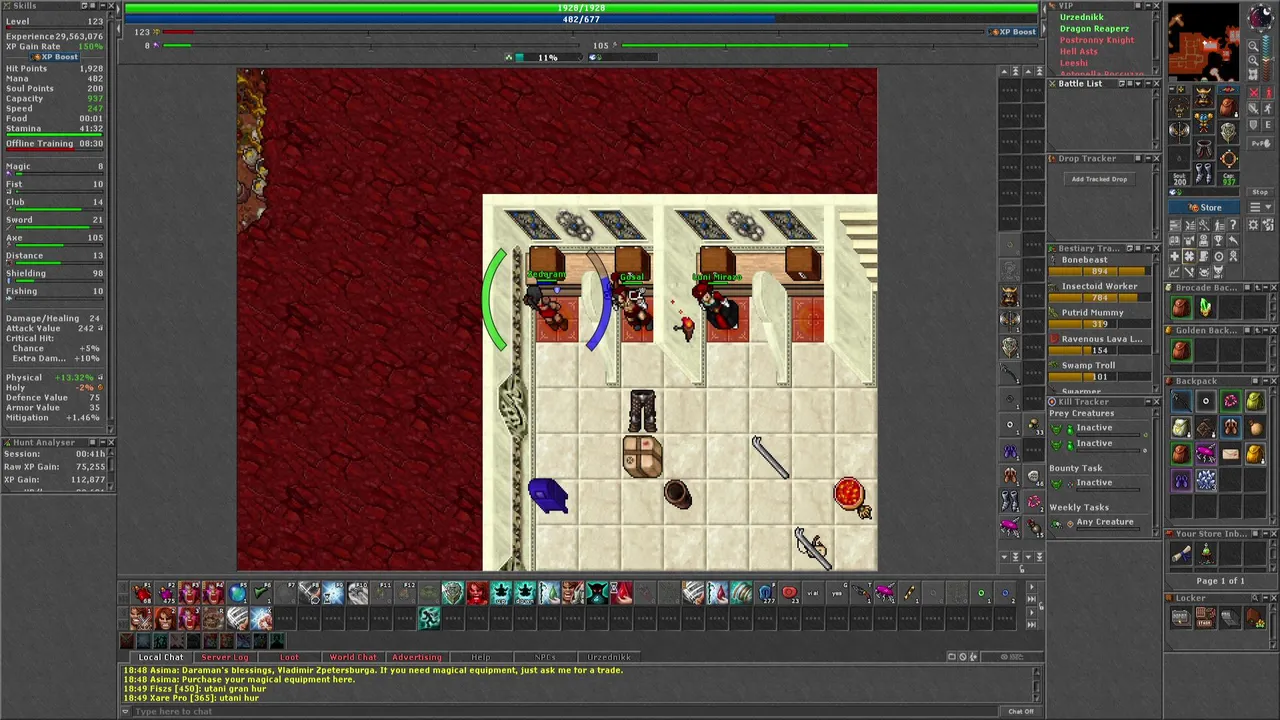Viewport: 1280px width, 720px height.
Task: Open the cyclopedia book icon
Action: pos(1175,240)
